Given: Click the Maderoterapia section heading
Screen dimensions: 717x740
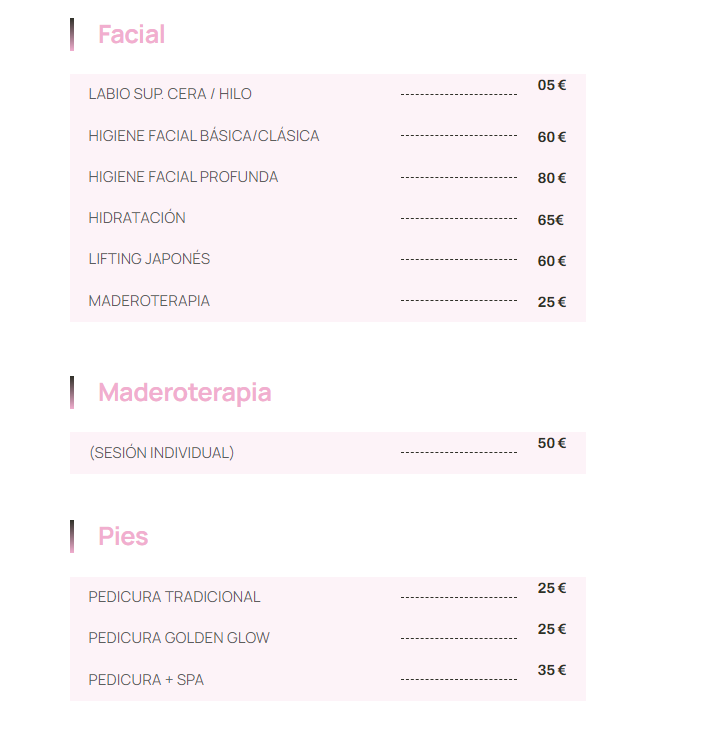Looking at the screenshot, I should [x=185, y=393].
